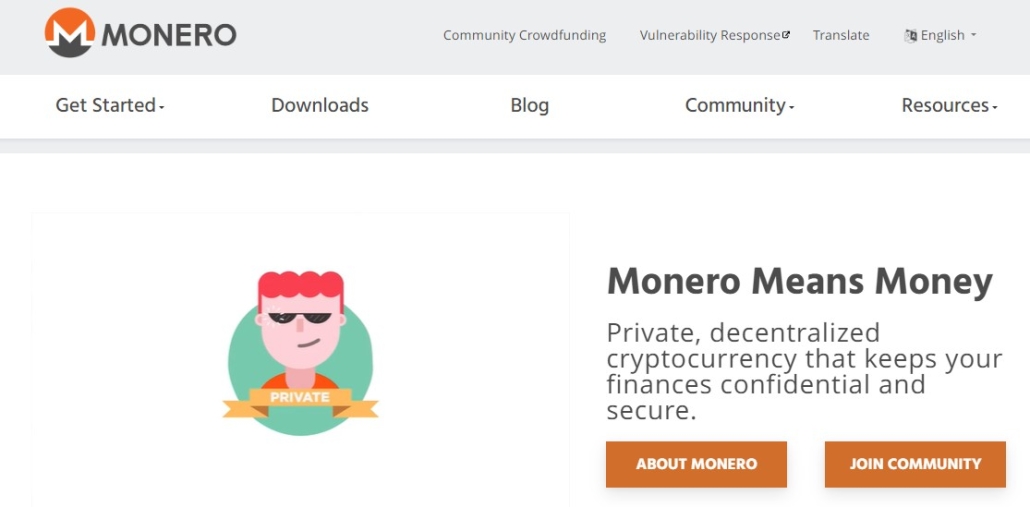This screenshot has width=1030, height=507.
Task: Click the MONERO wordmark text
Action: 169,36
